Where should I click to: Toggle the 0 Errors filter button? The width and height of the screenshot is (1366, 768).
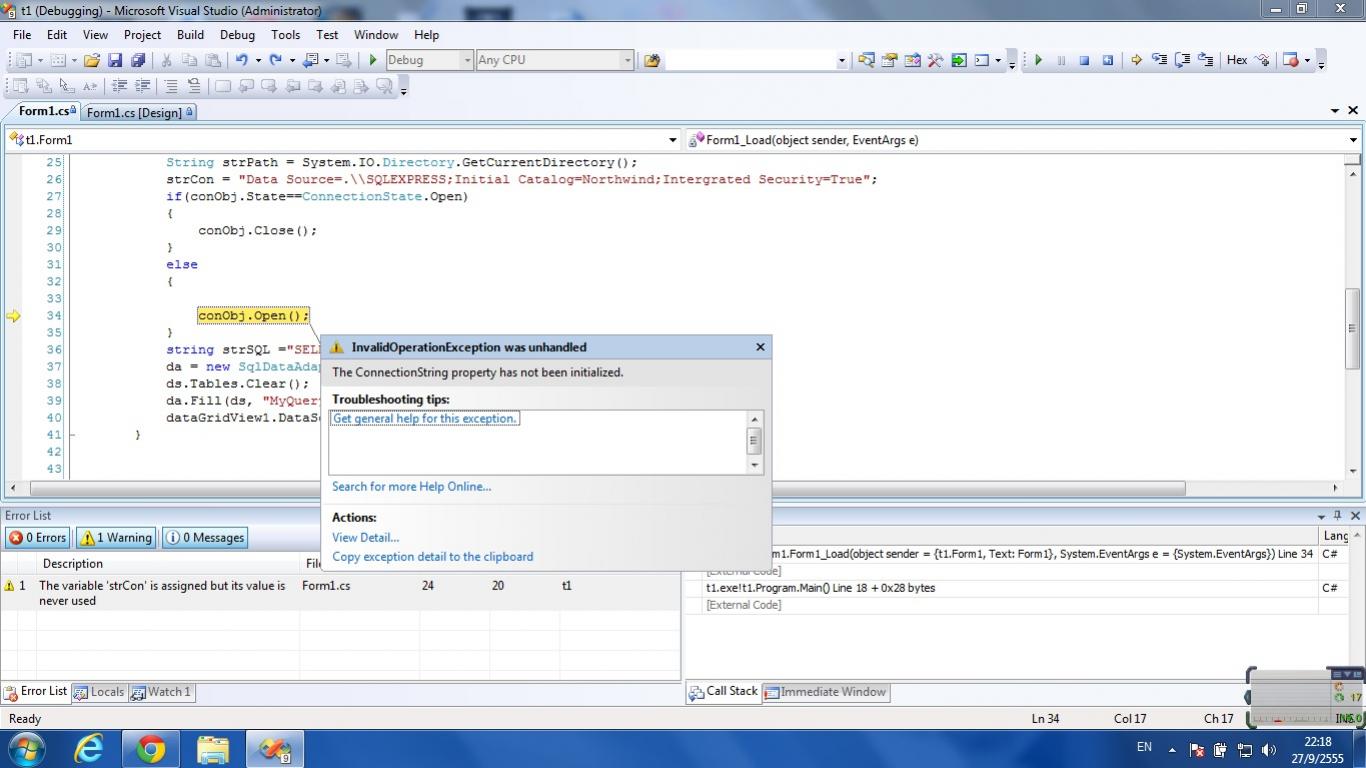(37, 538)
